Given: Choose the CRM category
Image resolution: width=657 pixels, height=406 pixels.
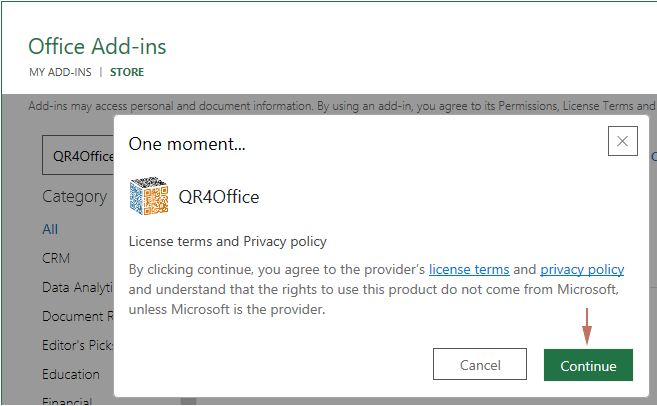Looking at the screenshot, I should click(x=56, y=258).
